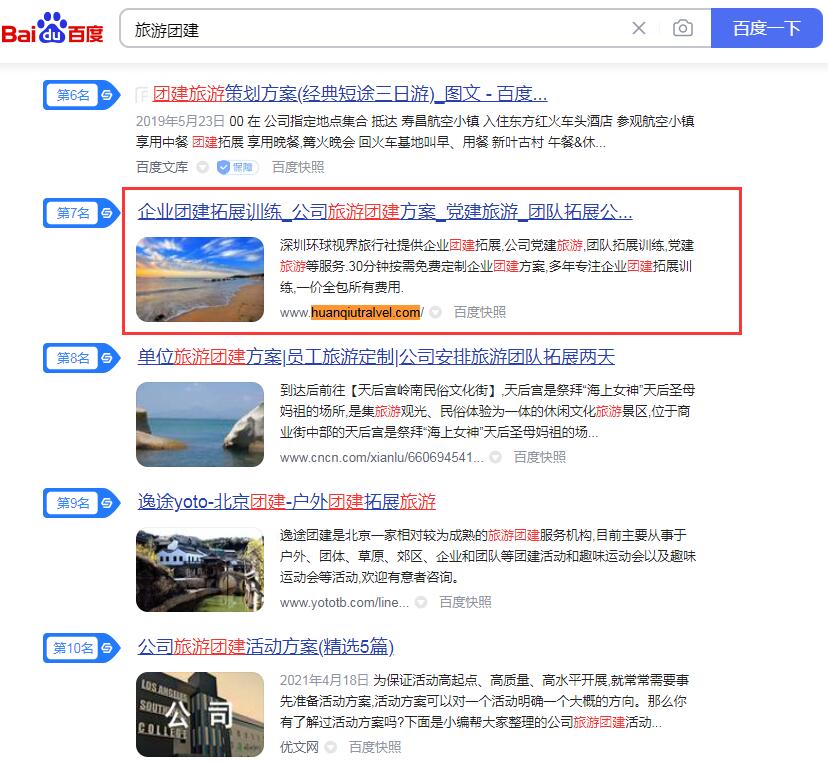Viewport: 828px width, 764px height.
Task: Click snippet text starting 逸途团建是北京一家
Action: click(488, 556)
